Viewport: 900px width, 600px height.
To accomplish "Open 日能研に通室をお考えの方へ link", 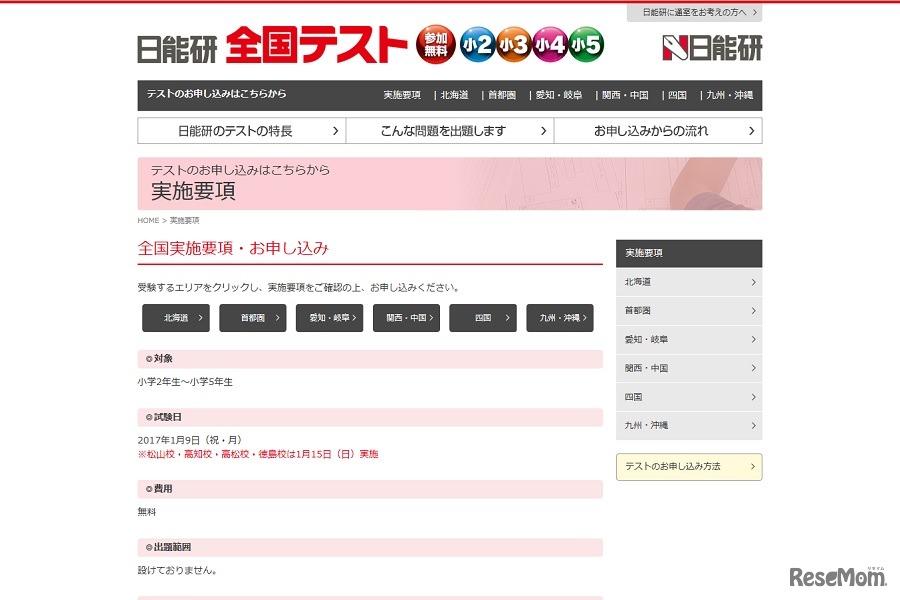I will point(695,12).
